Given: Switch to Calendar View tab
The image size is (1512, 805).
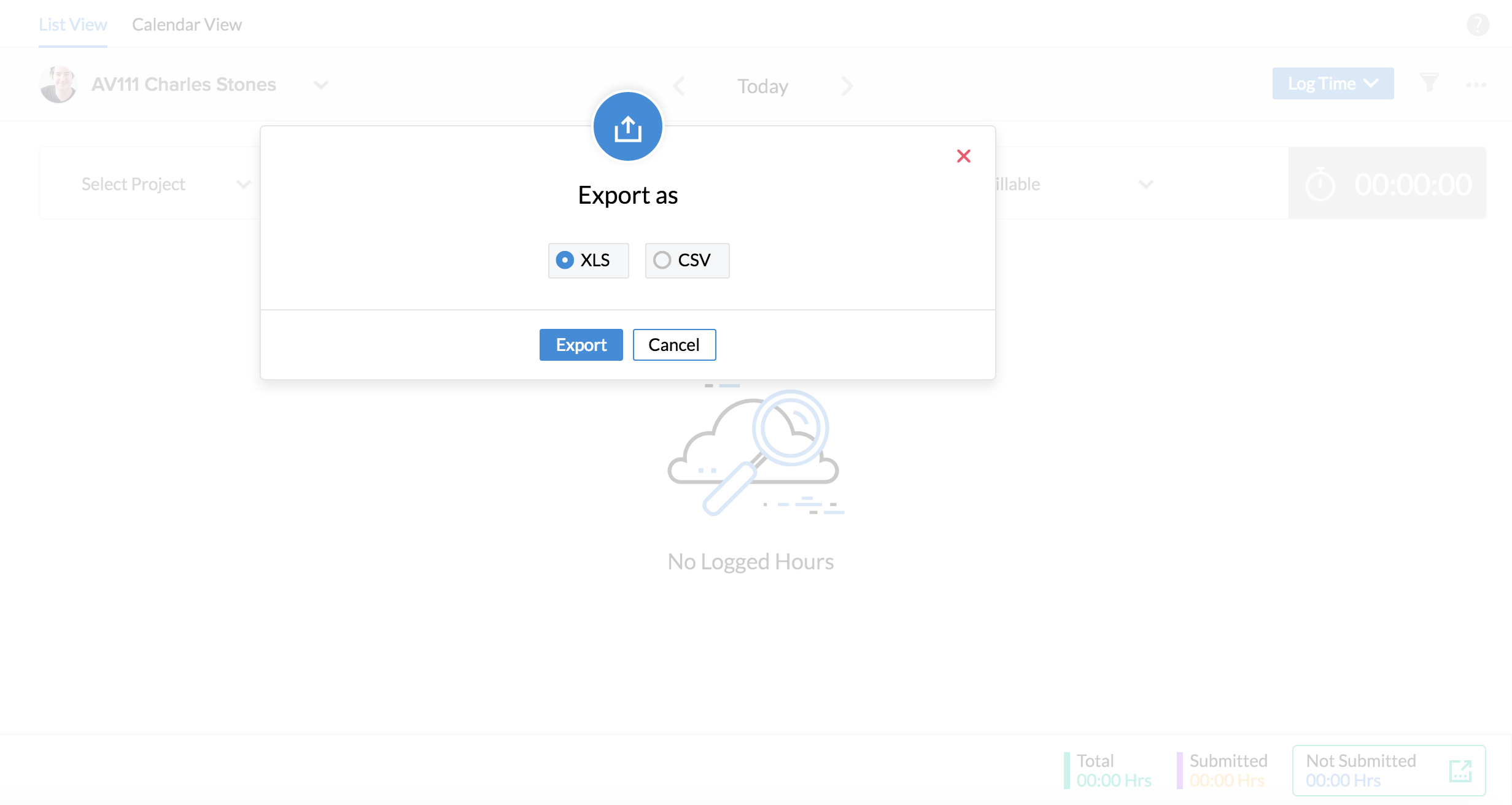Looking at the screenshot, I should 187,25.
